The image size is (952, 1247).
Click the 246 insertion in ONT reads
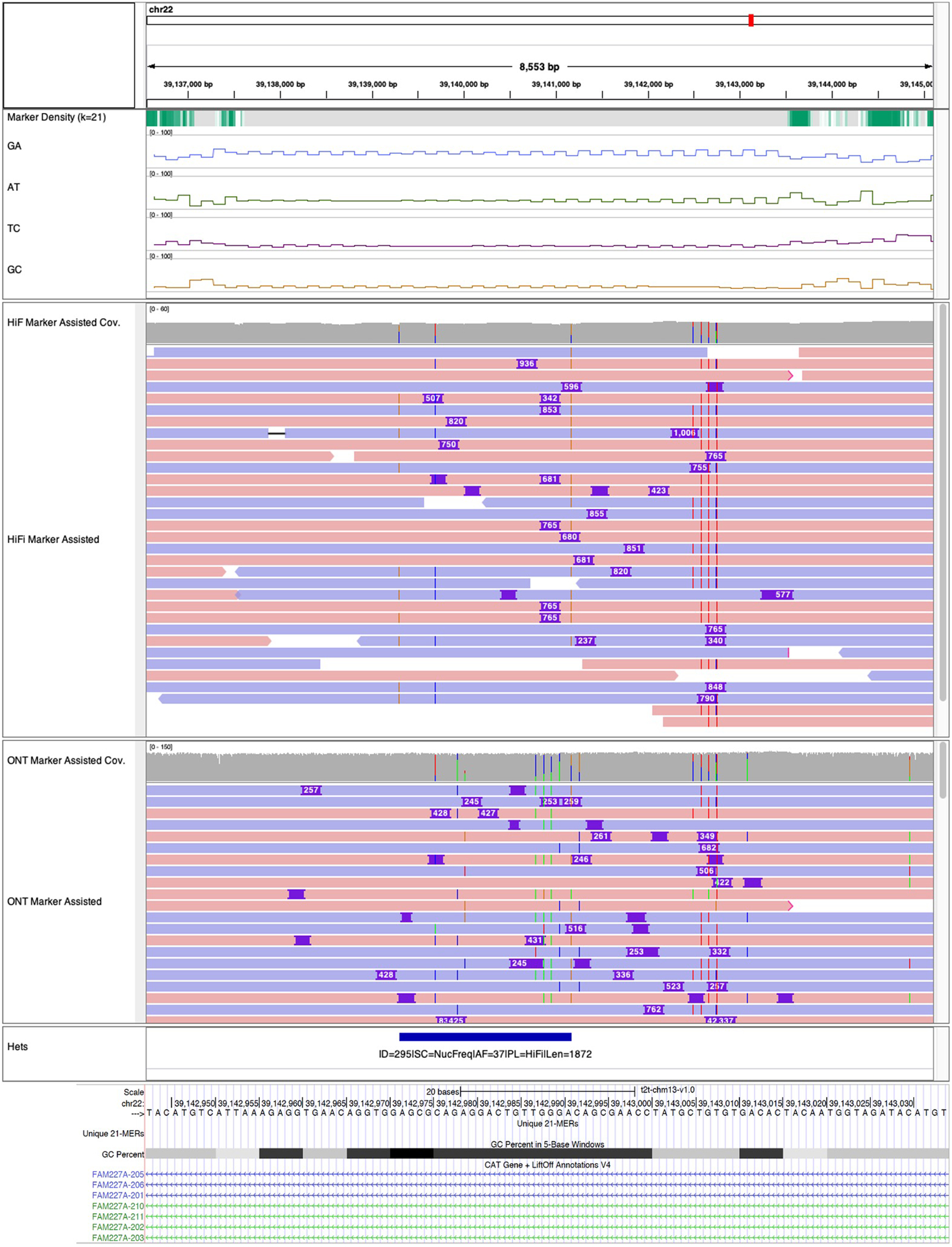[x=581, y=860]
